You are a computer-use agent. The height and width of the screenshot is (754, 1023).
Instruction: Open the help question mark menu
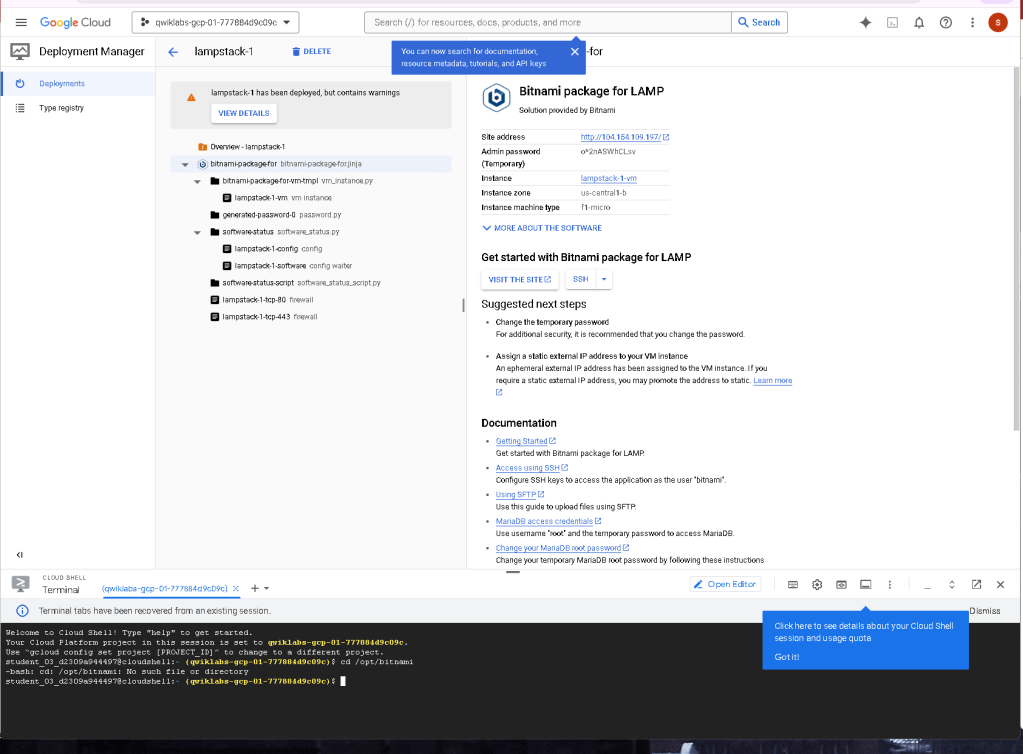[x=945, y=22]
